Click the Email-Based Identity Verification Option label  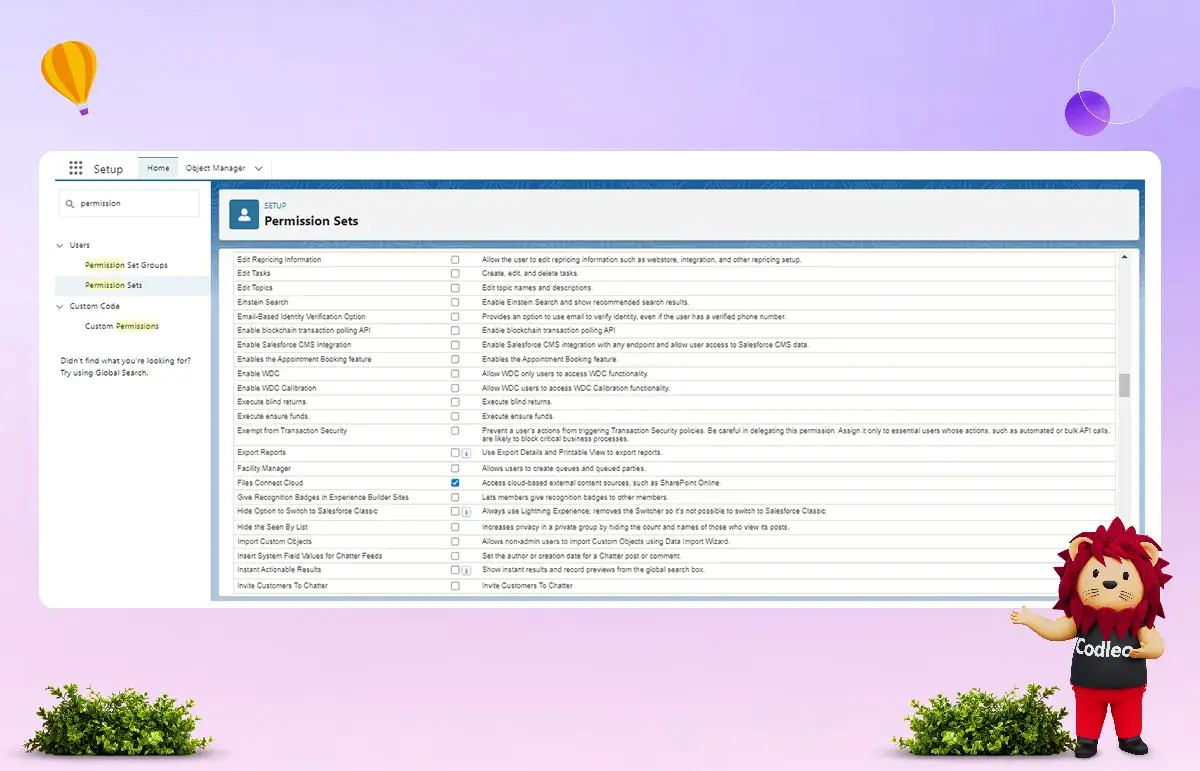[301, 316]
